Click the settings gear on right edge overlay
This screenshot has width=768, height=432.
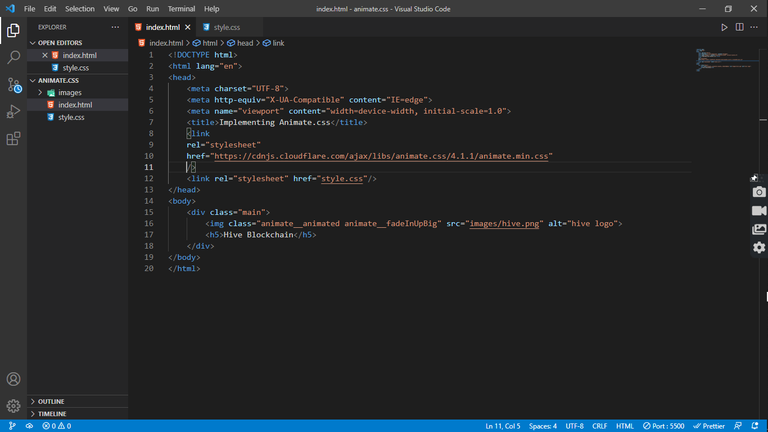pos(759,248)
